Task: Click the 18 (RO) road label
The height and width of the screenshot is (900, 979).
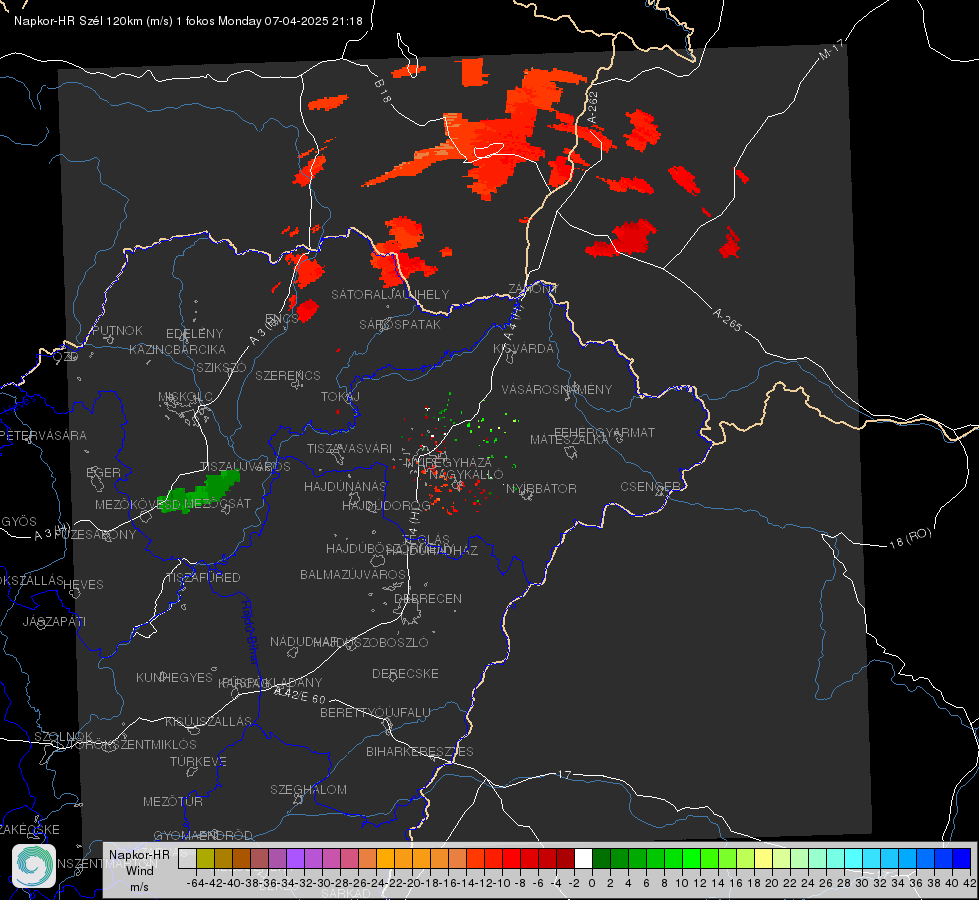Action: click(910, 538)
